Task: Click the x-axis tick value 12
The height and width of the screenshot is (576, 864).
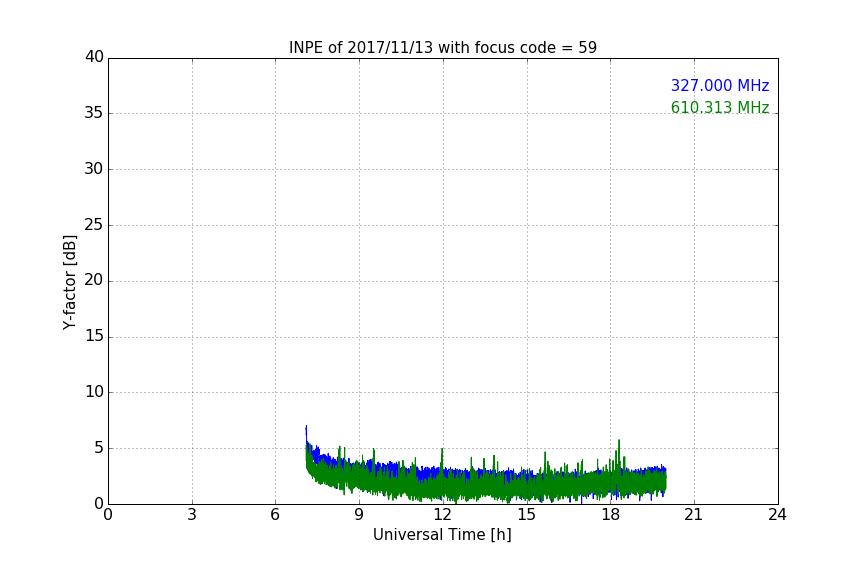Action: tap(442, 515)
